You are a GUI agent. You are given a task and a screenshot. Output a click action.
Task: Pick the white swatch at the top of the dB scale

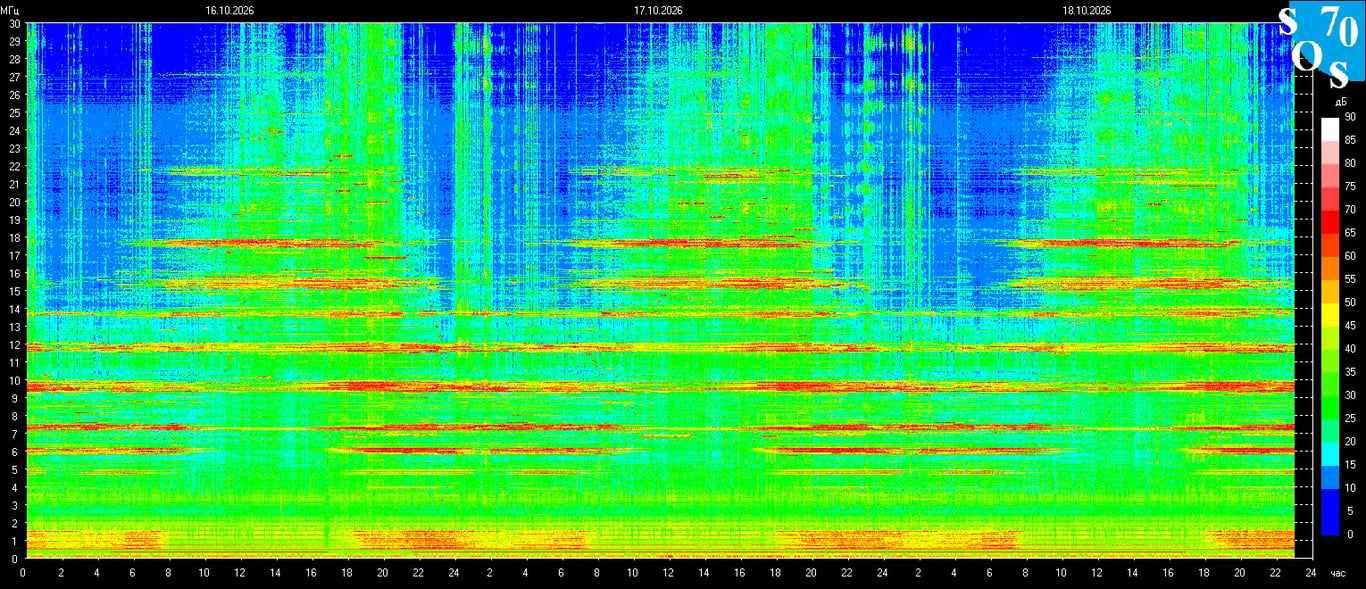click(1330, 128)
